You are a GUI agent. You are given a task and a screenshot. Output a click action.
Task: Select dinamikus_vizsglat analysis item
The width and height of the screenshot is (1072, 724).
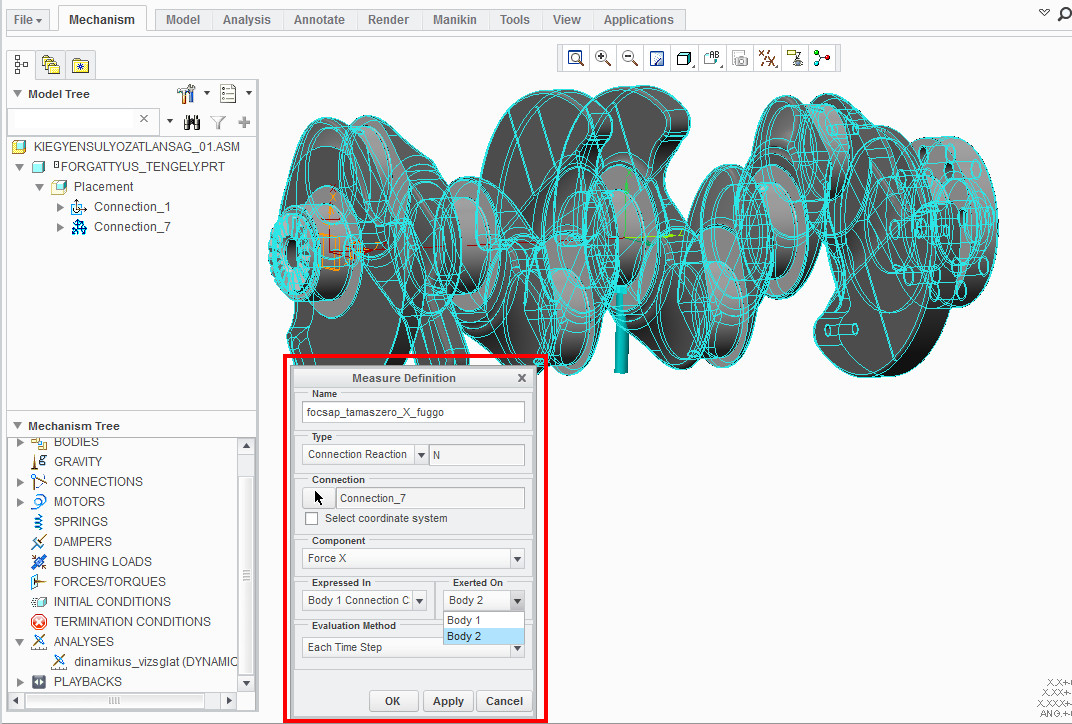tap(155, 661)
